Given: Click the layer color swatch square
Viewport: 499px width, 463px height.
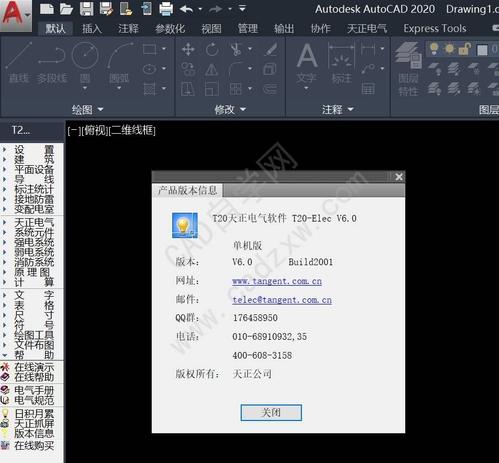Looking at the screenshot, I should [x=482, y=50].
